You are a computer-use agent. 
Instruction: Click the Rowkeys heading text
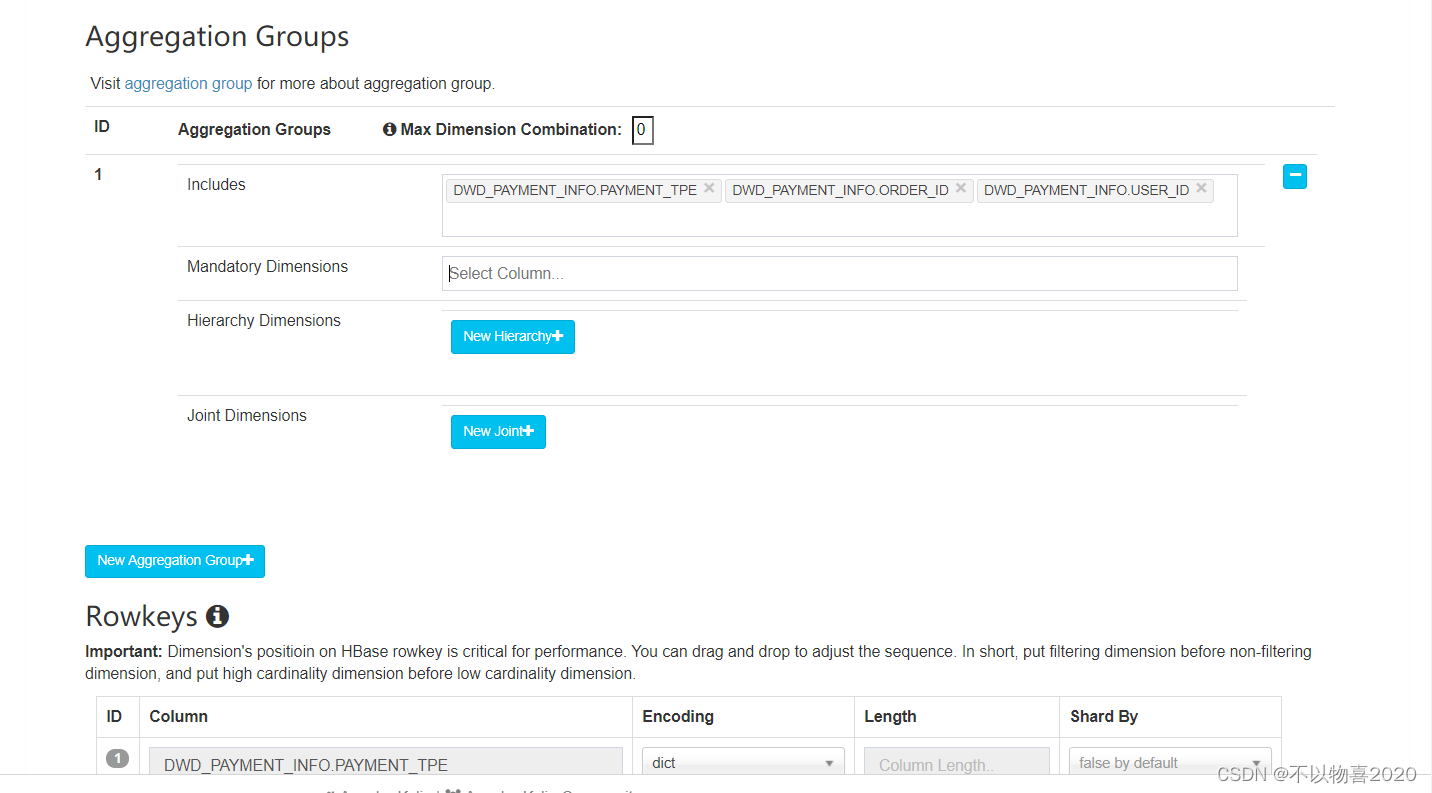point(142,616)
